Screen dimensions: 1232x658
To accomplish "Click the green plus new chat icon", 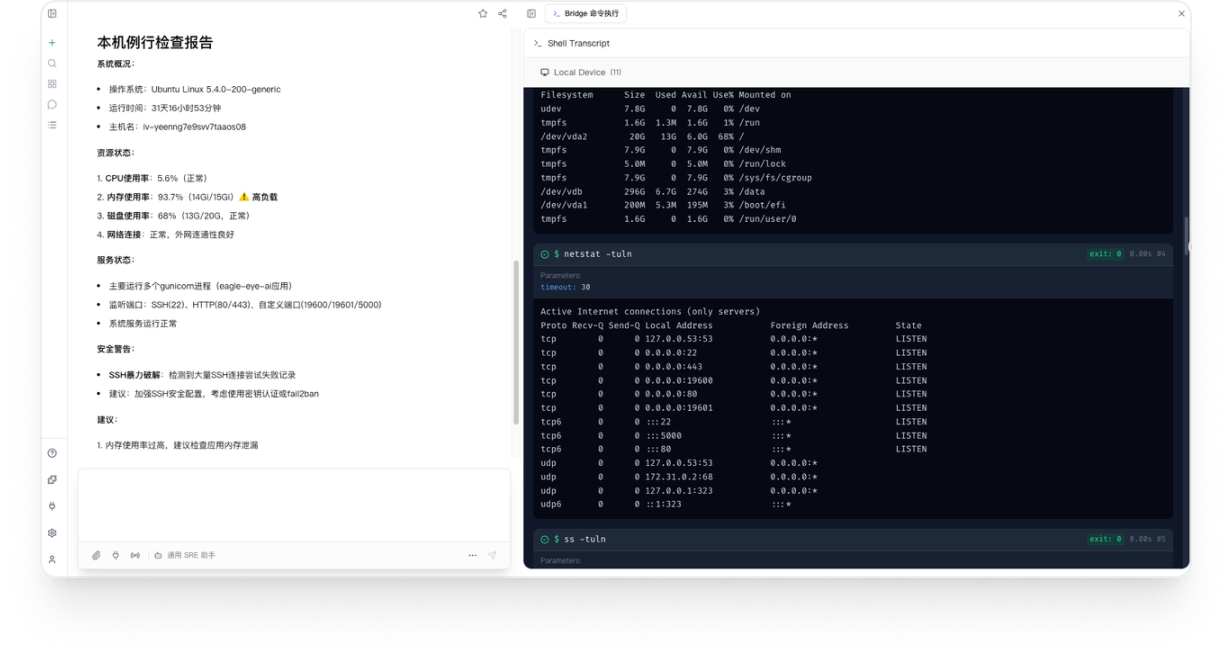I will pyautogui.click(x=52, y=43).
